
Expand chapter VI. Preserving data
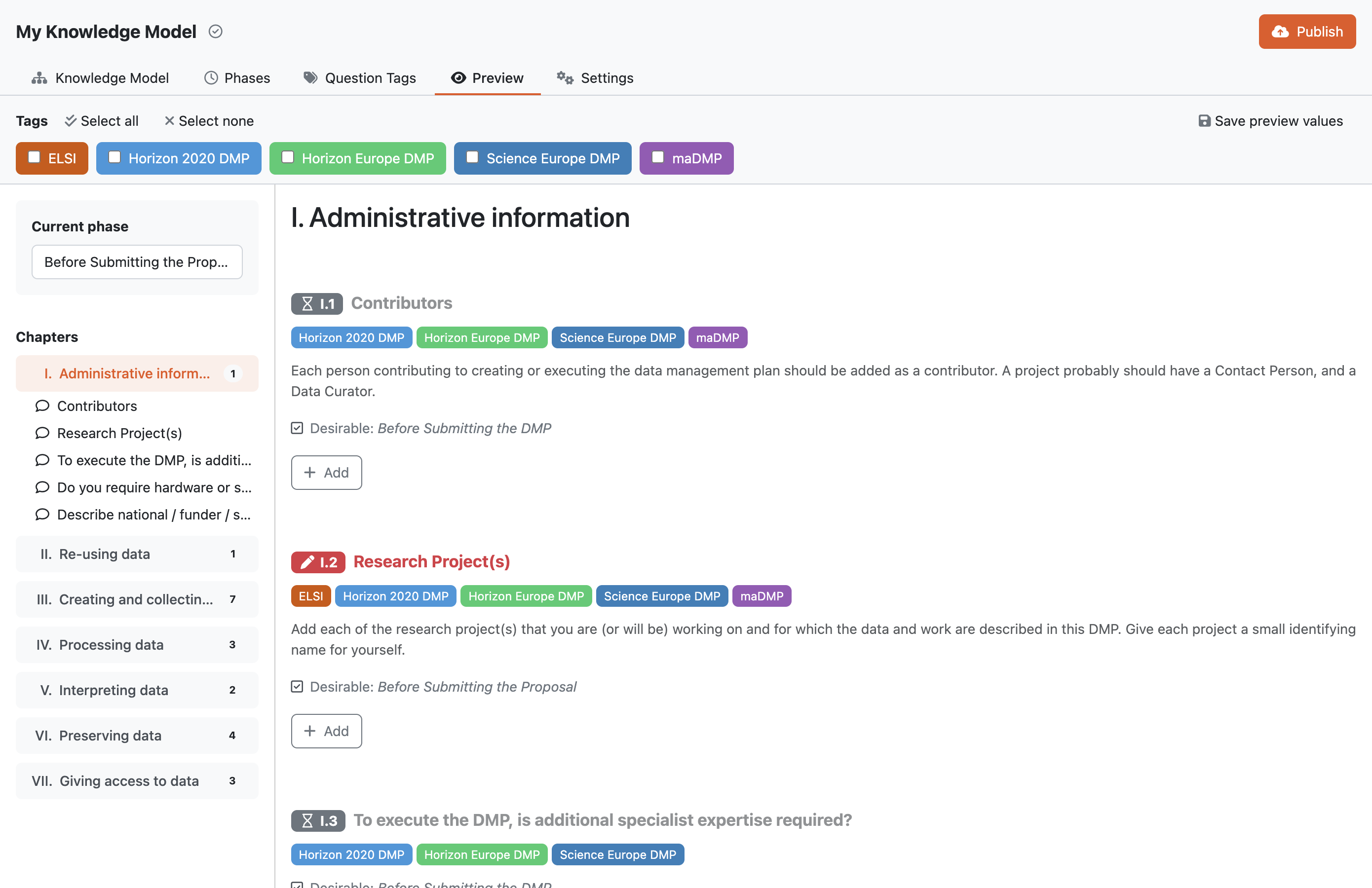pyautogui.click(x=137, y=736)
